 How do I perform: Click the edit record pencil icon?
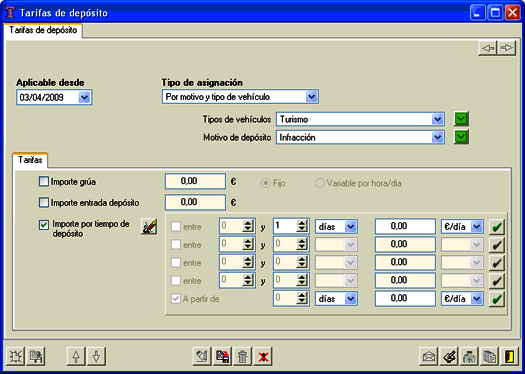pyautogui.click(x=203, y=357)
